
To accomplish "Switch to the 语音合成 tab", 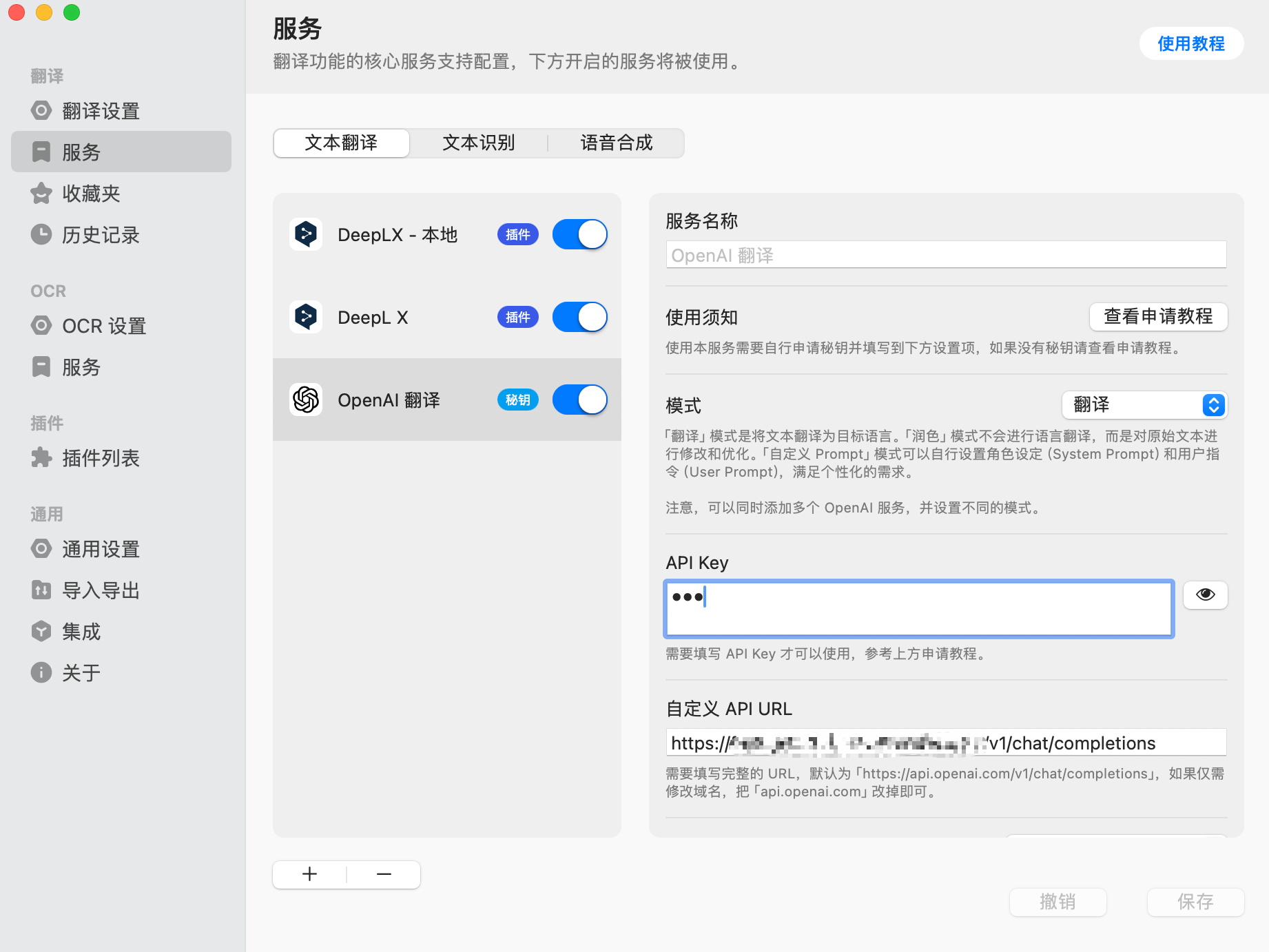I will pyautogui.click(x=617, y=143).
